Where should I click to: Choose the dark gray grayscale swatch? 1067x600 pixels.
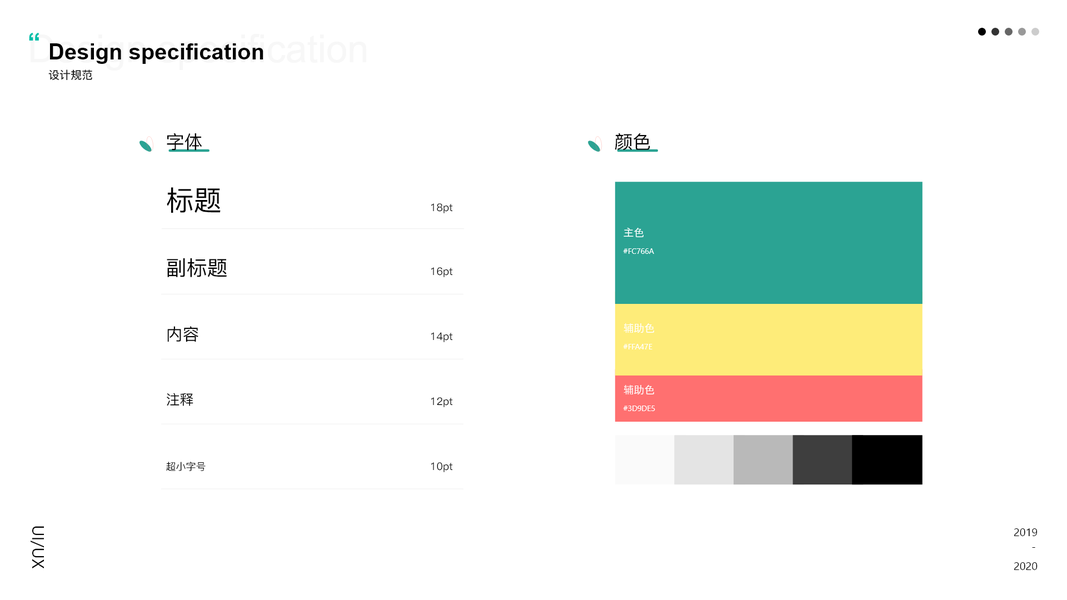[x=822, y=459]
